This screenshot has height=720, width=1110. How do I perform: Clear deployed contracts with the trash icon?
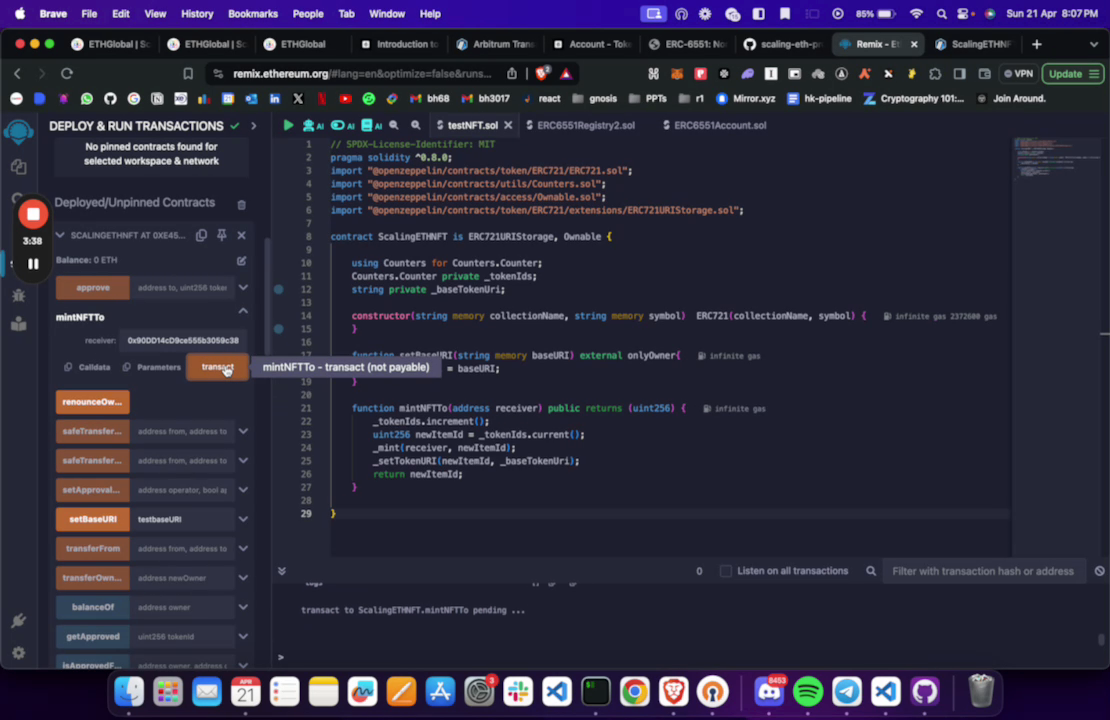pyautogui.click(x=241, y=205)
